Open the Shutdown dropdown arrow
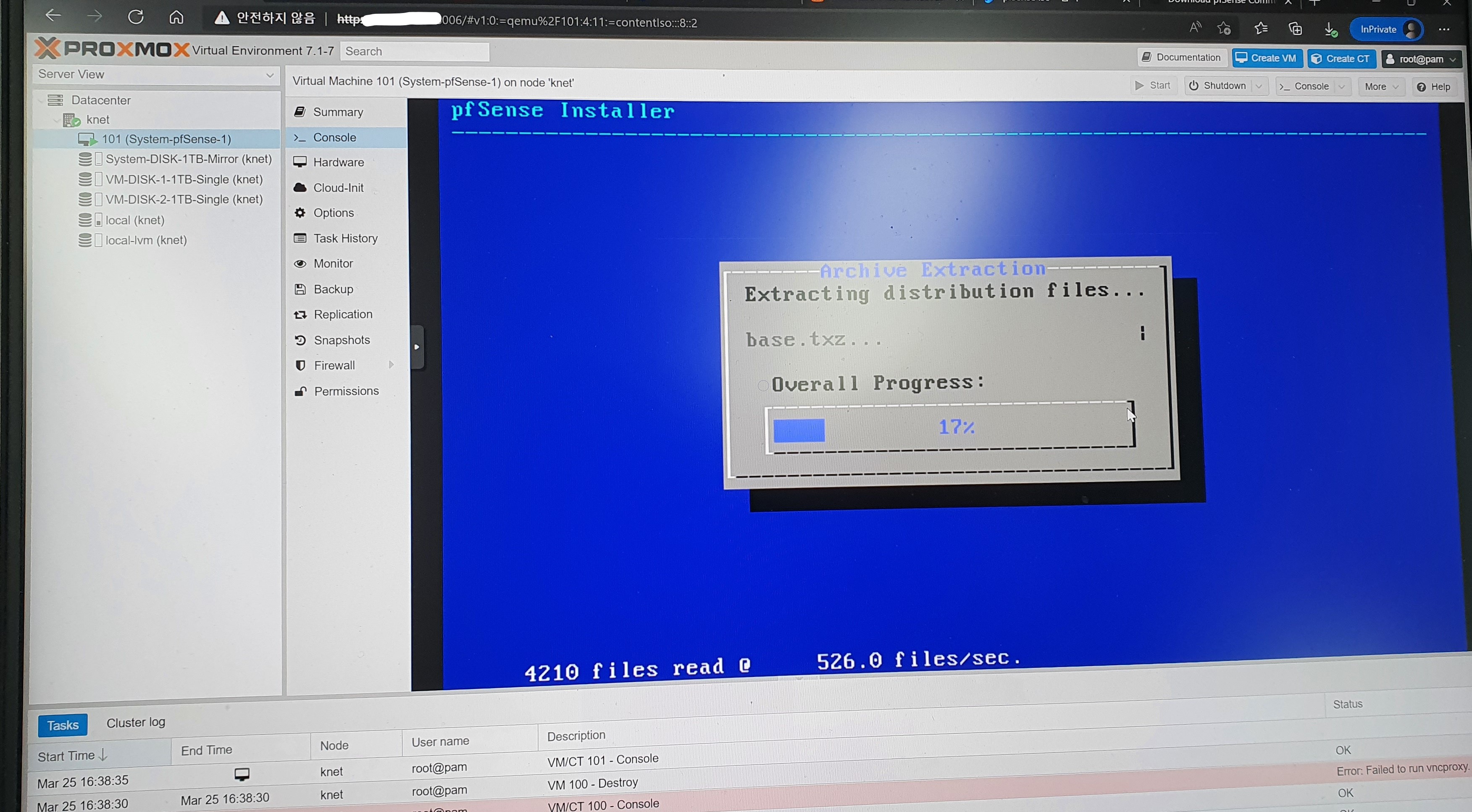The image size is (1472, 812). click(1259, 86)
